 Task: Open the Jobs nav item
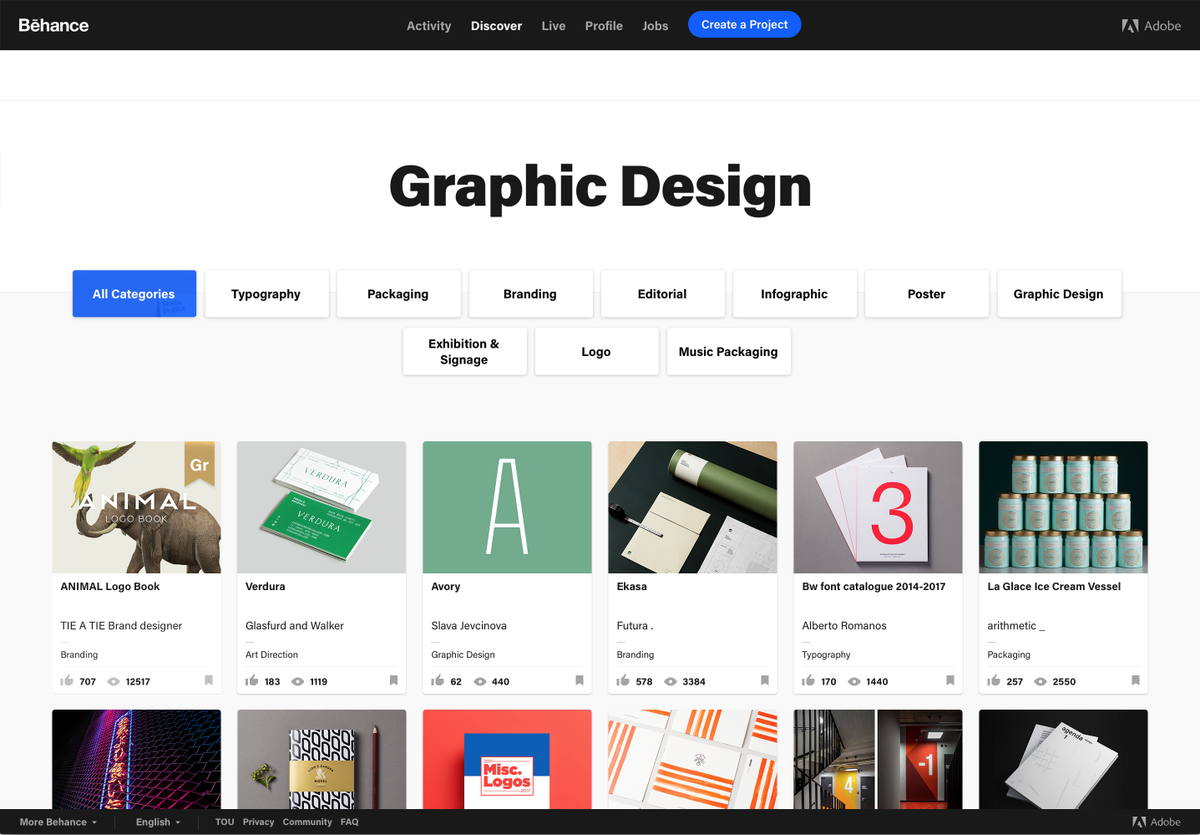655,26
